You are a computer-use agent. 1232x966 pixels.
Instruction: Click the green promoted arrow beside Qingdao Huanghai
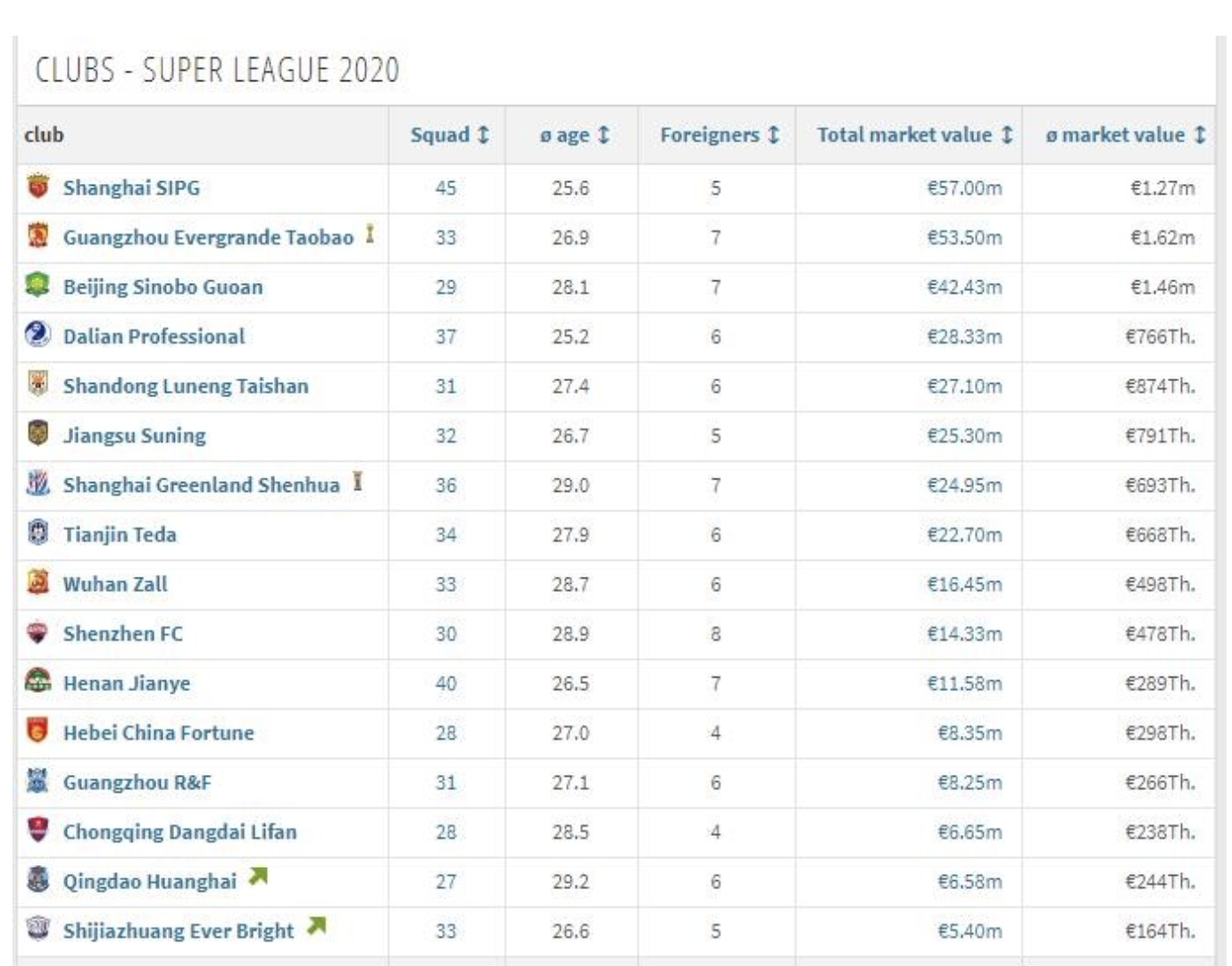tap(258, 877)
